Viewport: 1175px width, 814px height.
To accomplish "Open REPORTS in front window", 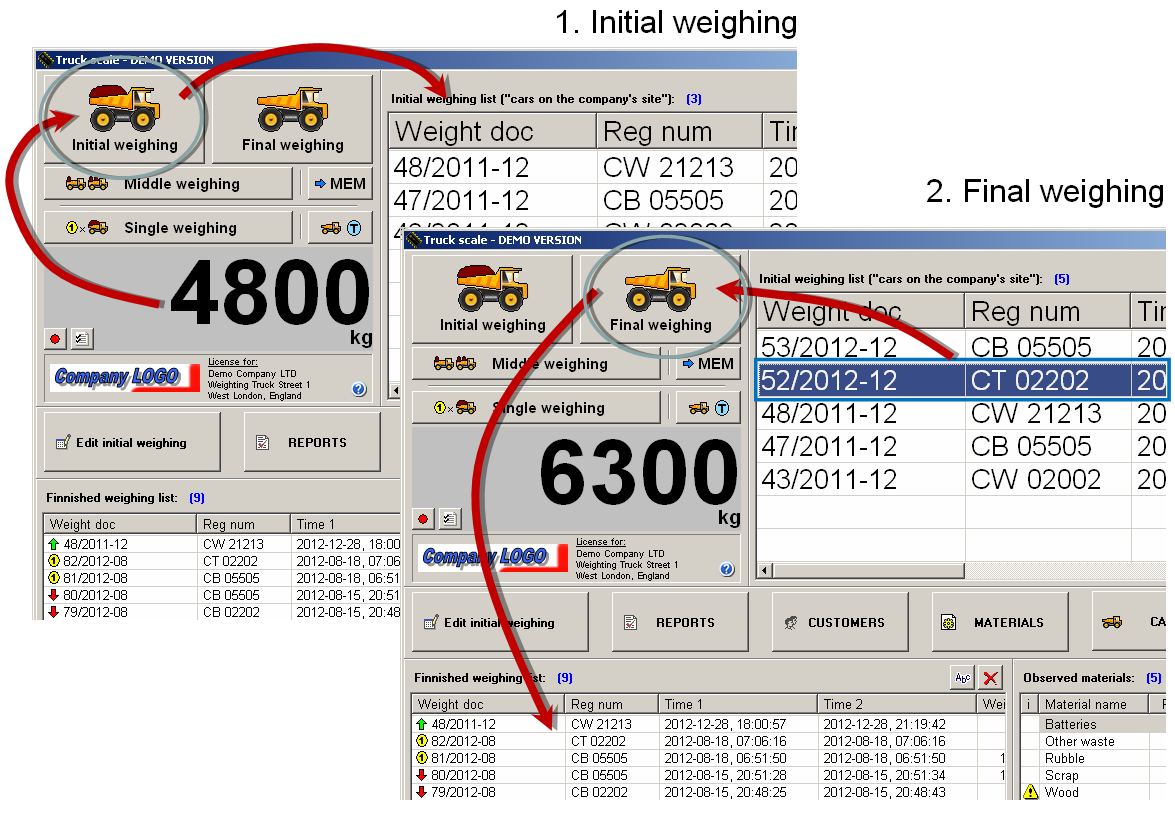I will point(680,622).
